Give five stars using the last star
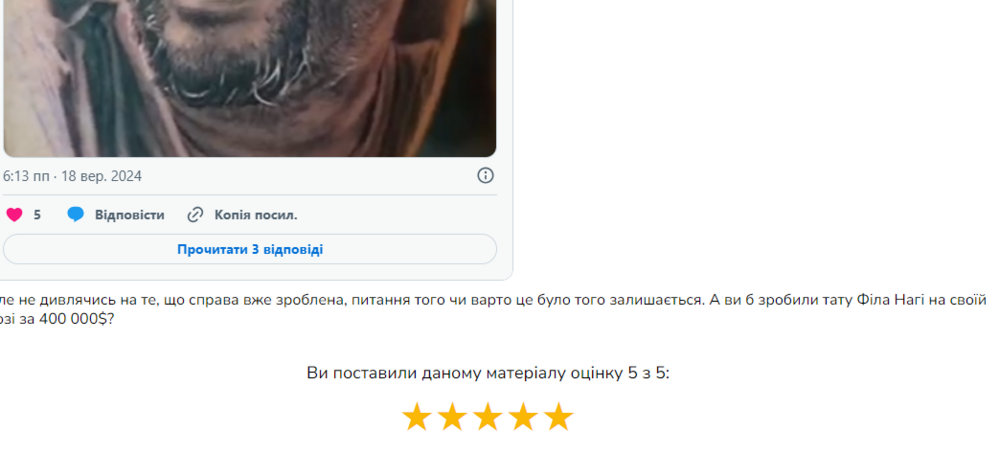Screen dimensions: 1000x454 click(559, 417)
